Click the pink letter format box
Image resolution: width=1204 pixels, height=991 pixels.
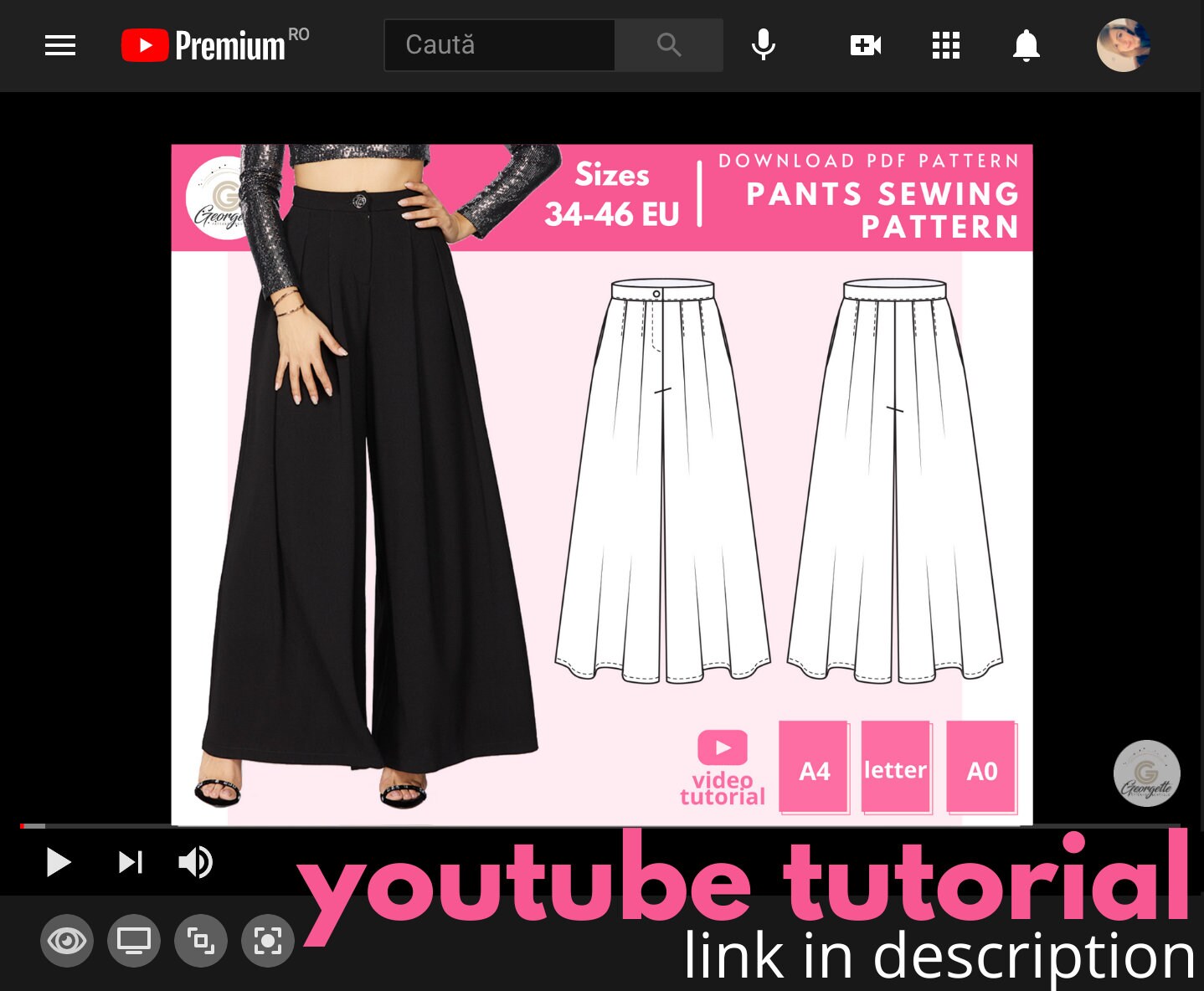(x=896, y=768)
